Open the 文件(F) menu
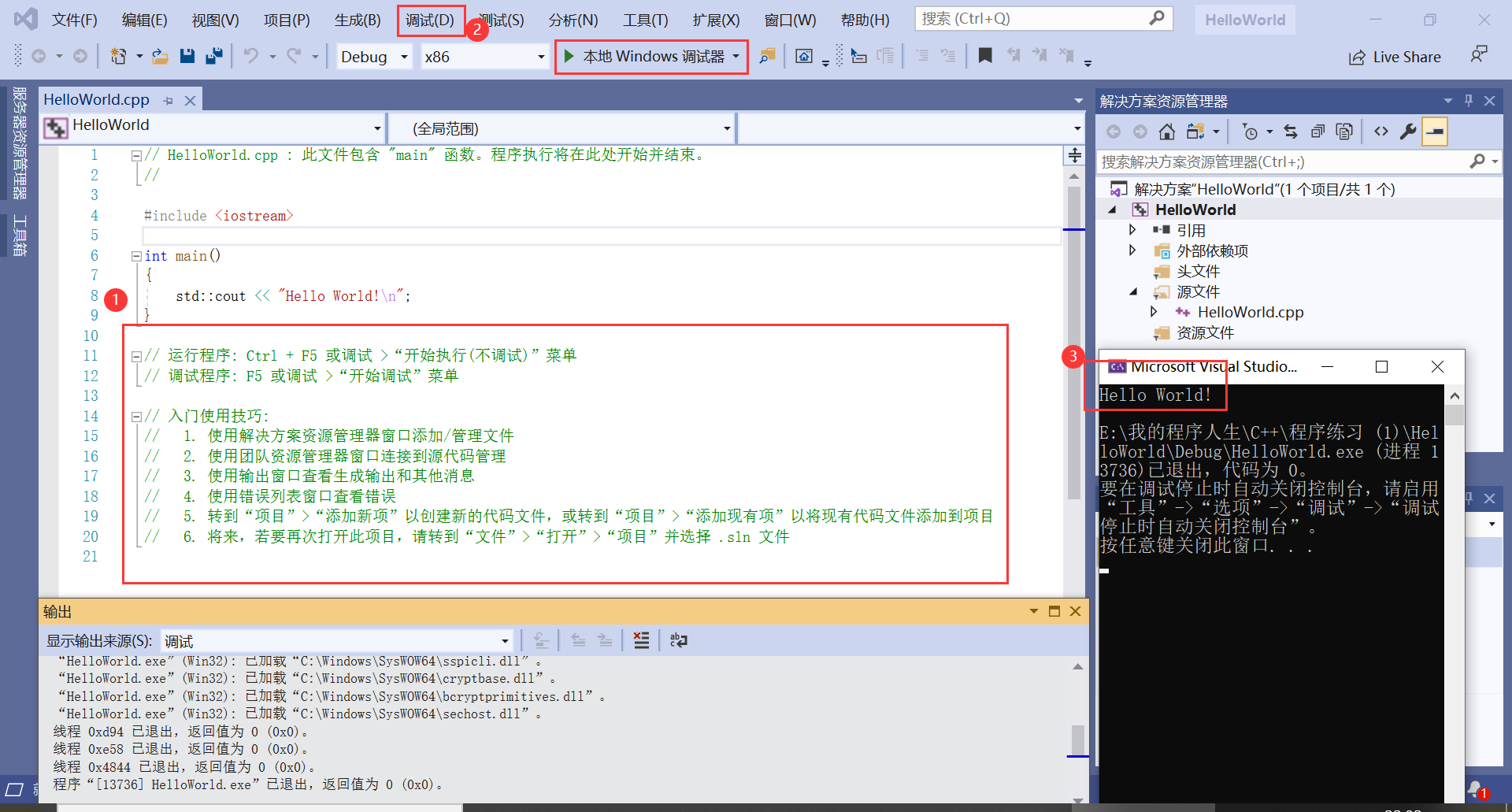The height and width of the screenshot is (812, 1512). tap(75, 20)
